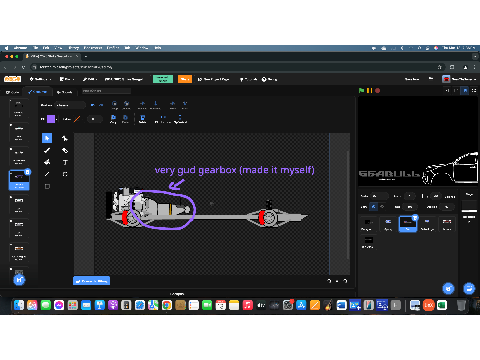The height and width of the screenshot is (360, 480).
Task: Click the Group icon
Action: tap(114, 105)
